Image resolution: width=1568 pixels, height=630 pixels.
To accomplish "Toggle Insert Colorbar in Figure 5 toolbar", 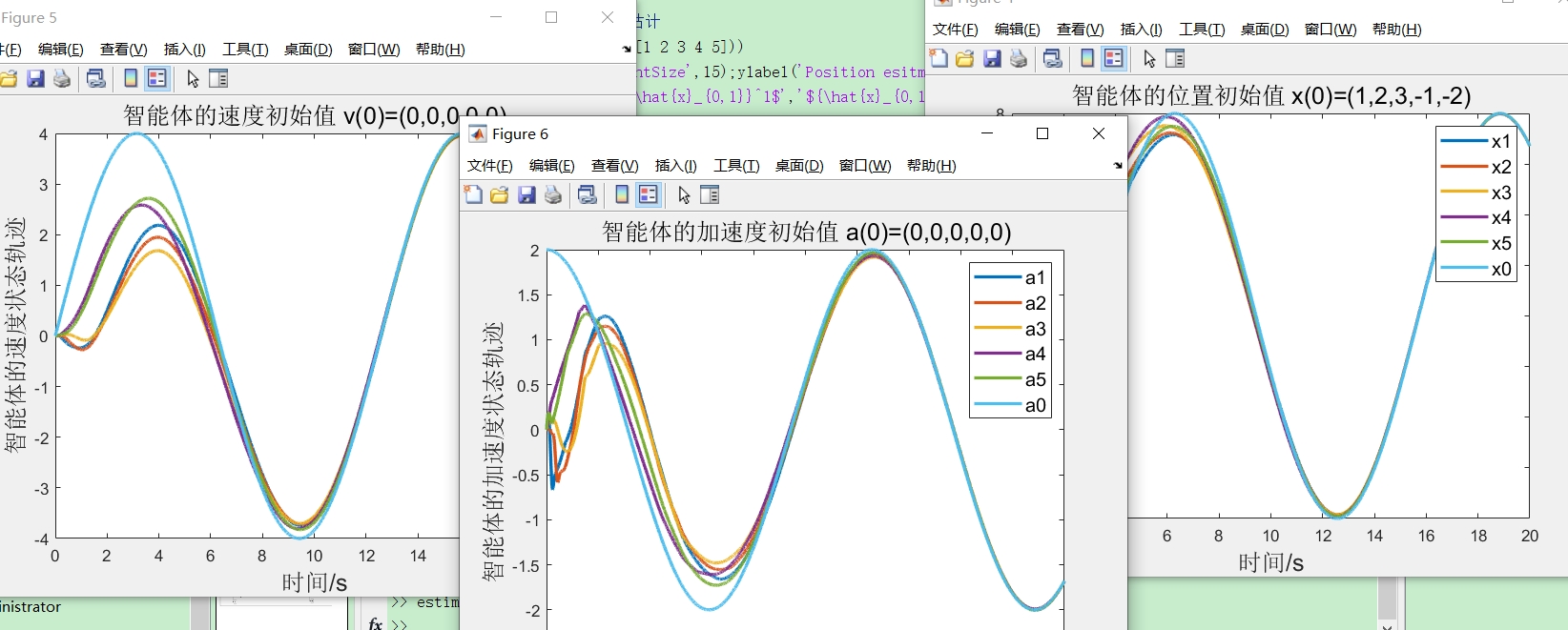I will pos(131,78).
